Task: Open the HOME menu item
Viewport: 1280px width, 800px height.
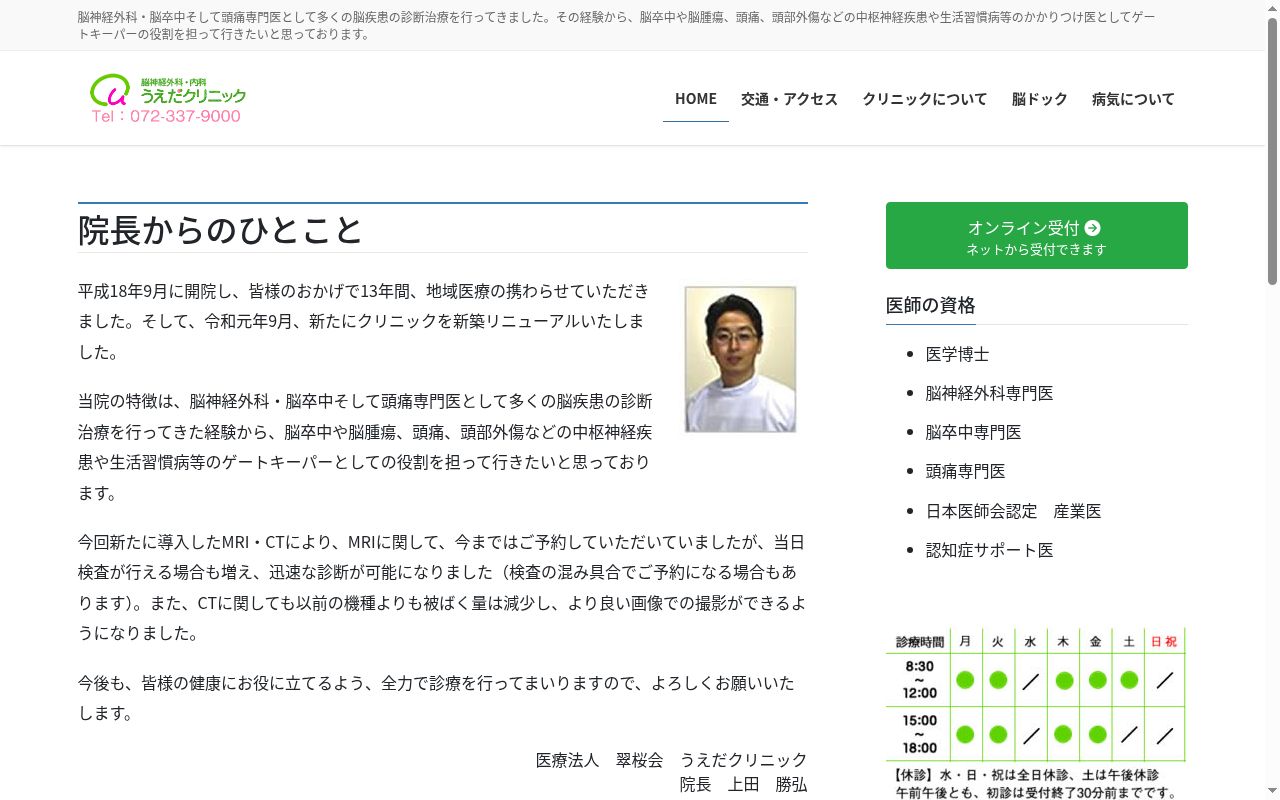Action: (x=696, y=98)
